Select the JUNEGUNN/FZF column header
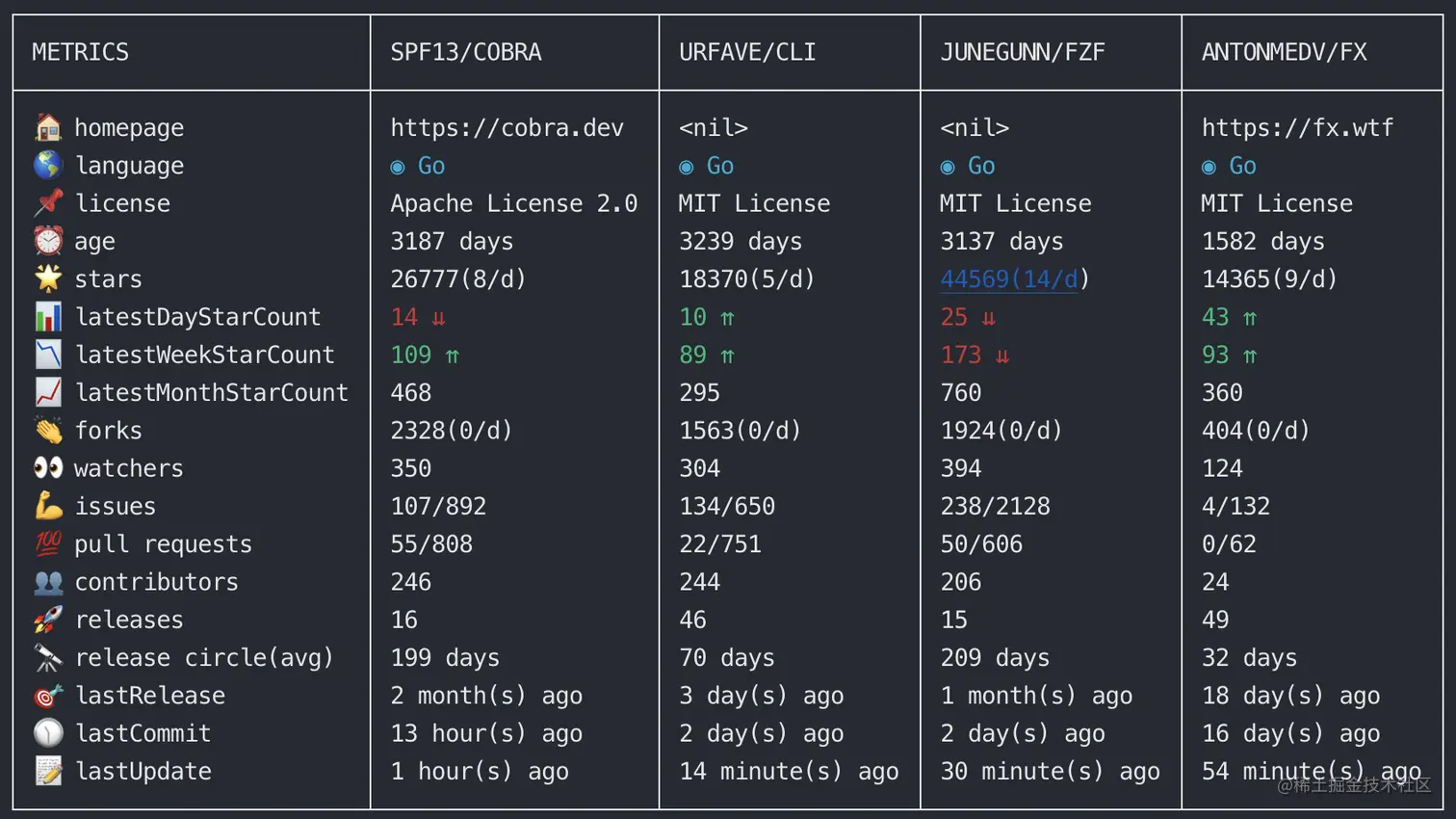Image resolution: width=1456 pixels, height=819 pixels. pyautogui.click(x=1023, y=52)
